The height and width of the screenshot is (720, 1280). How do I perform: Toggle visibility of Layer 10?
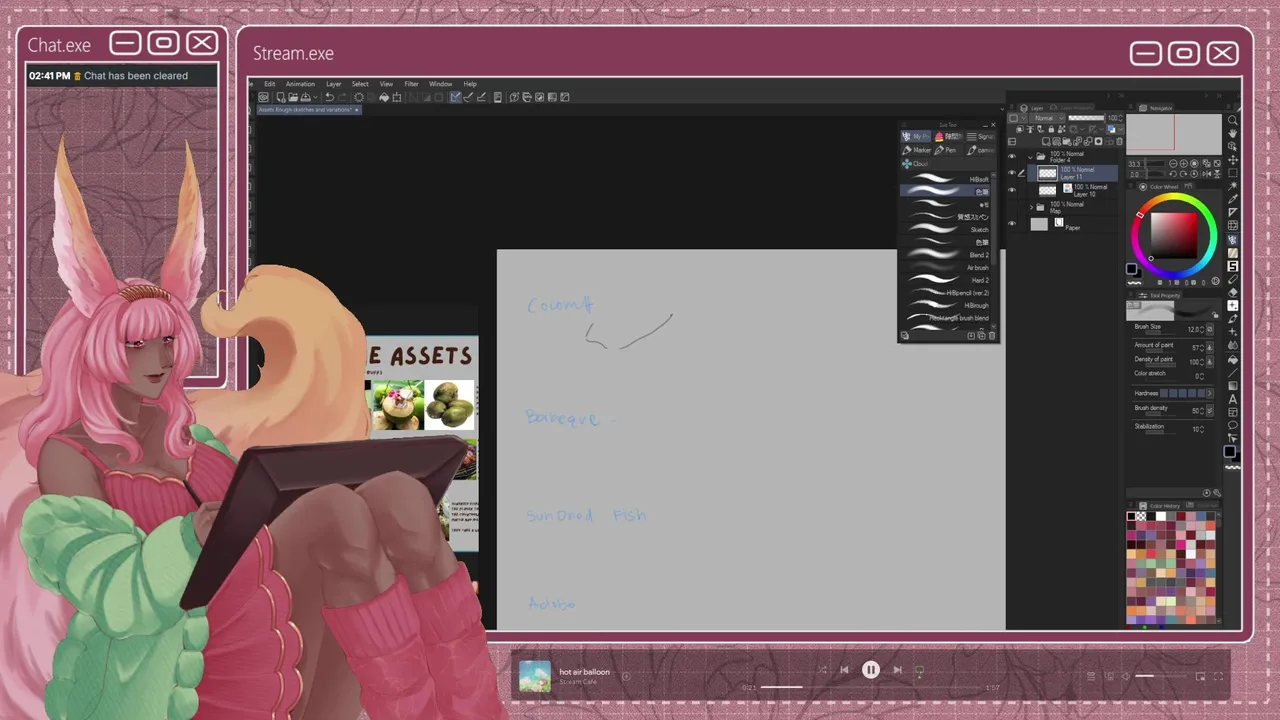pos(1012,190)
